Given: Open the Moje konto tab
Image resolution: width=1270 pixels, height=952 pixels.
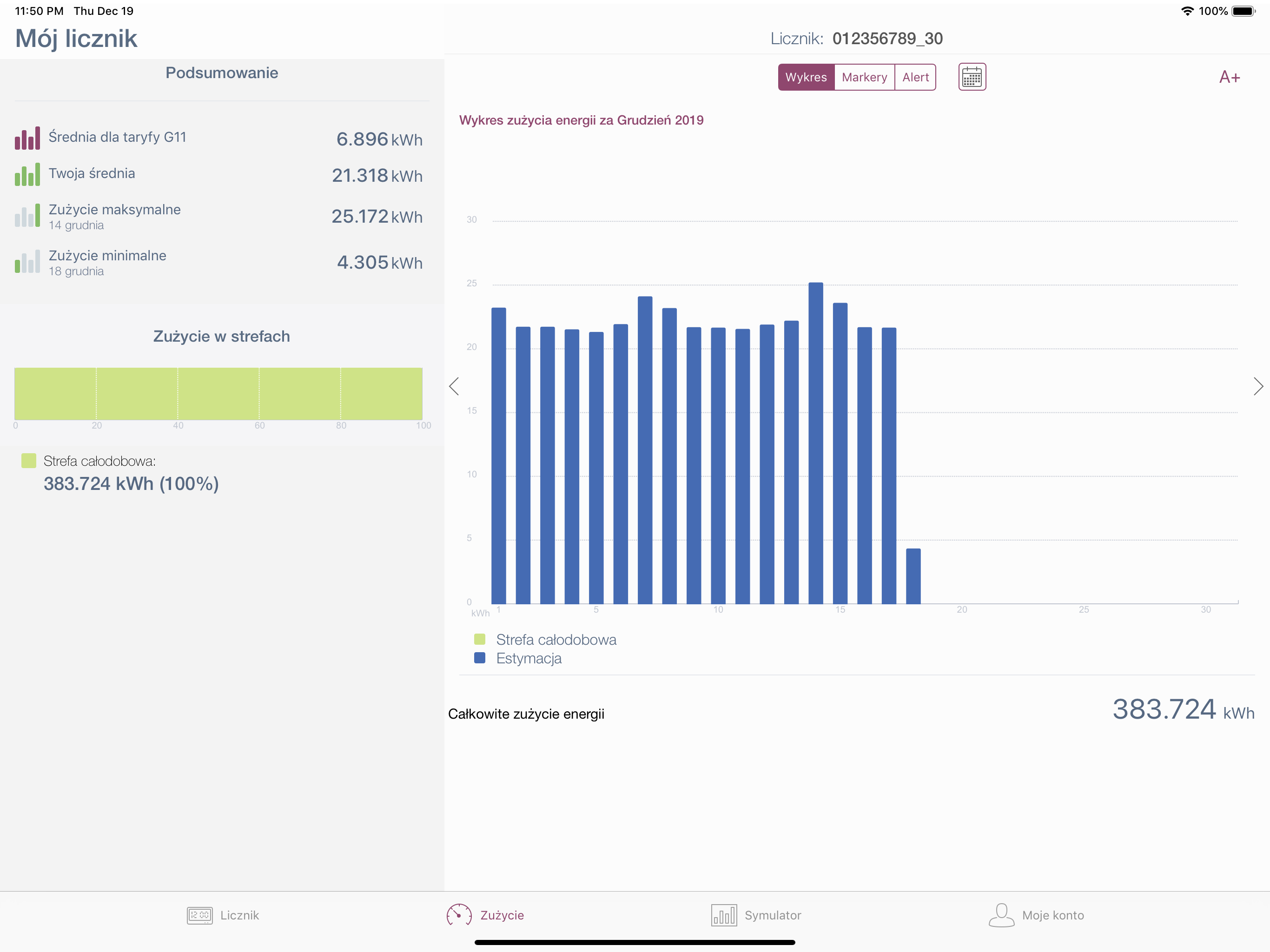Looking at the screenshot, I should [x=1036, y=915].
